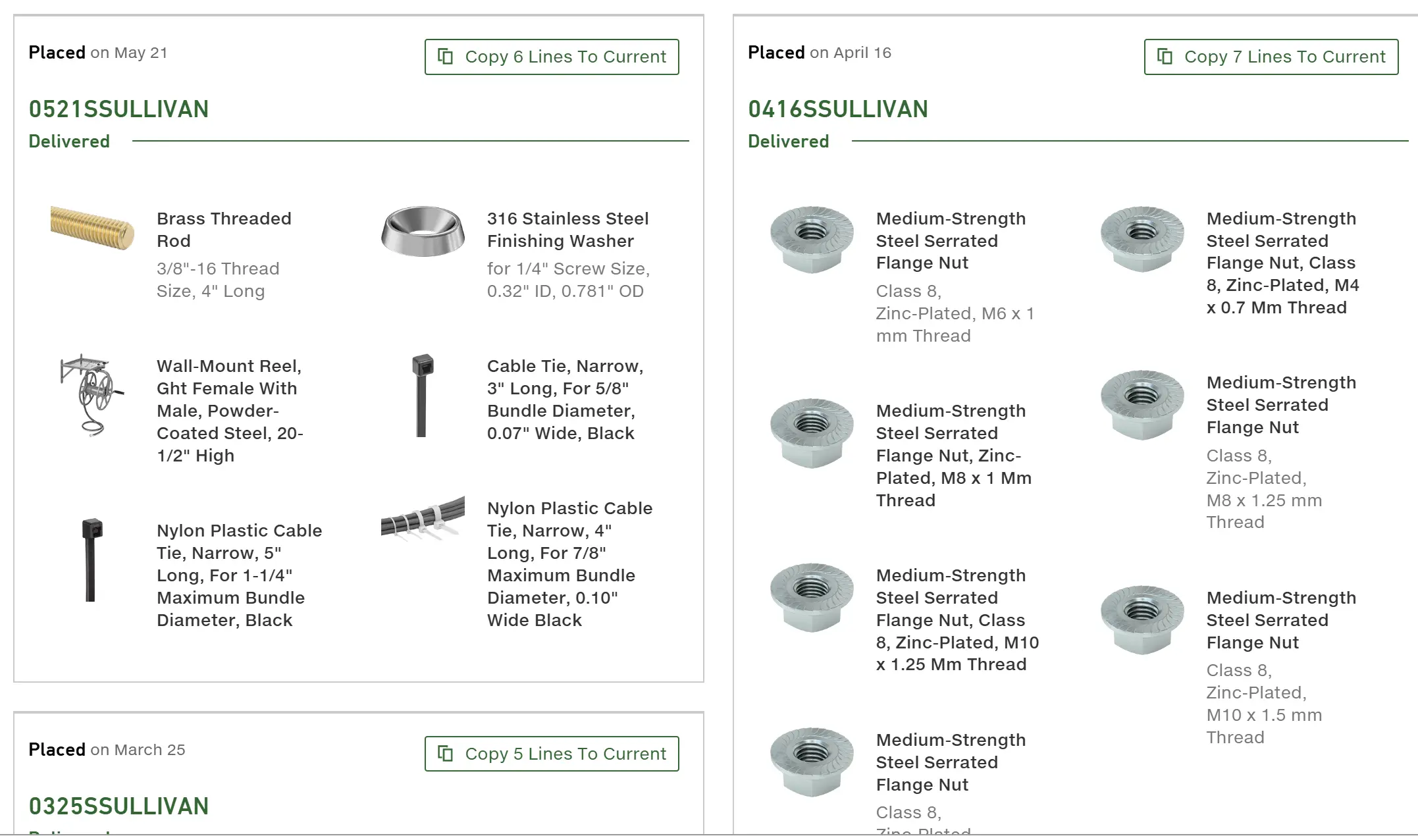
Task: Click the Wall-Mount Reel product image
Action: (x=92, y=395)
